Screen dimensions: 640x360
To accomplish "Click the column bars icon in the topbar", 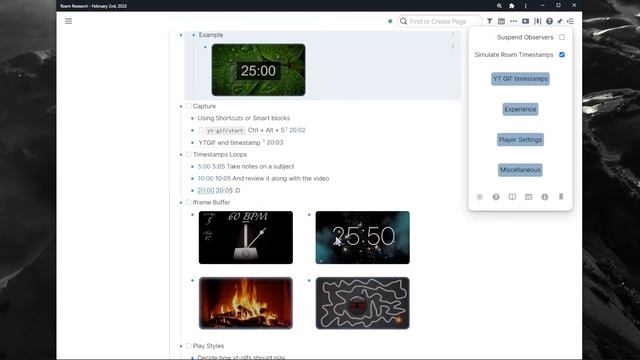I will pos(538,21).
